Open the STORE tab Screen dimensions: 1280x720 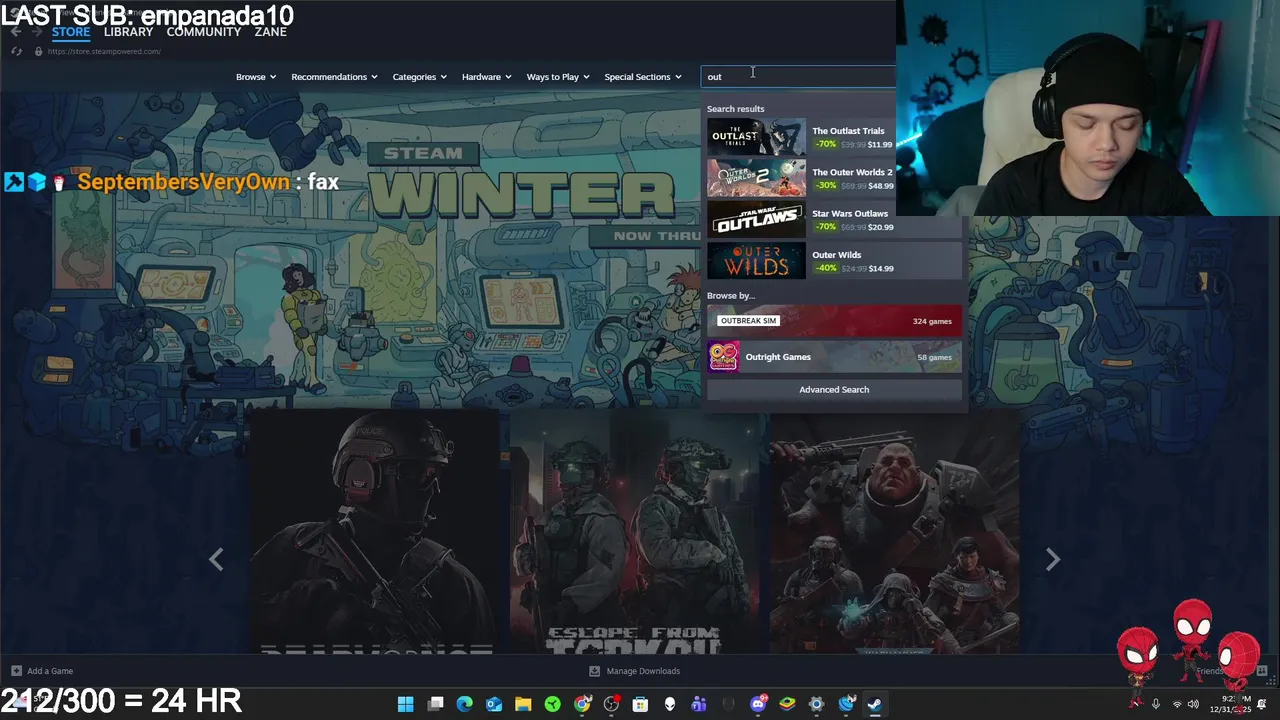[71, 32]
